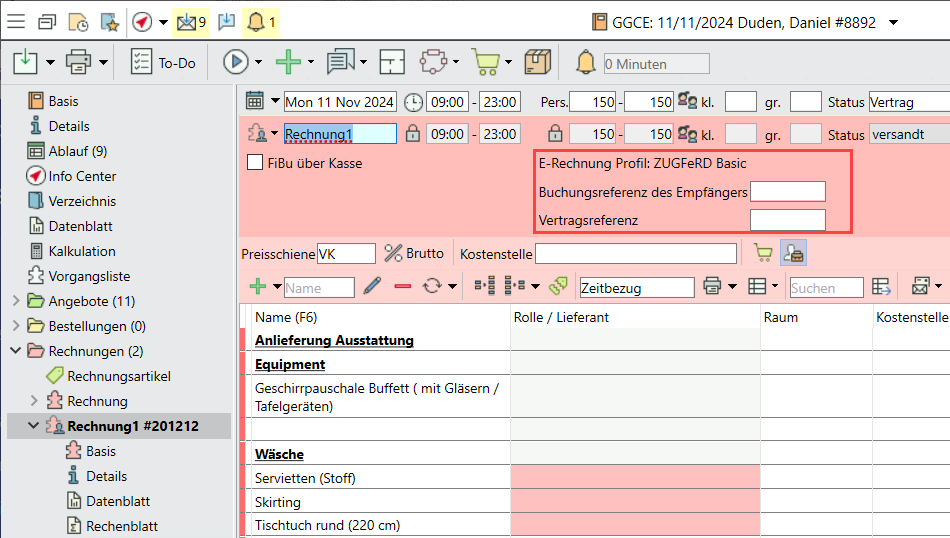Screen dimensions: 950x538
Task: Open the mail notifications with 9 messages
Action: click(191, 21)
